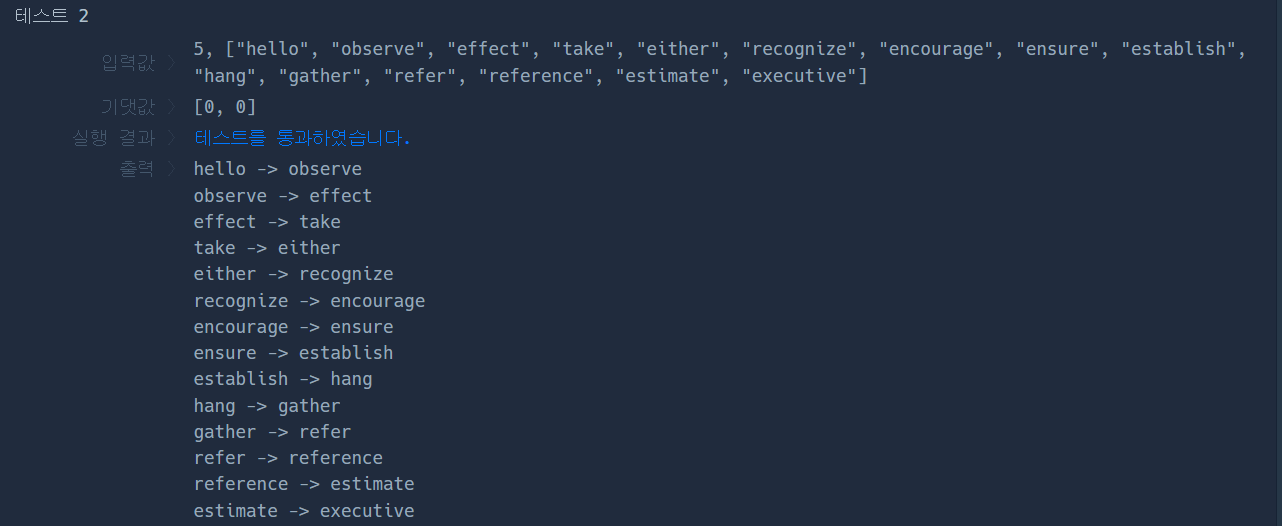Viewport: 1282px width, 526px height.
Task: Click the 기댓값 label
Action: coord(128,107)
